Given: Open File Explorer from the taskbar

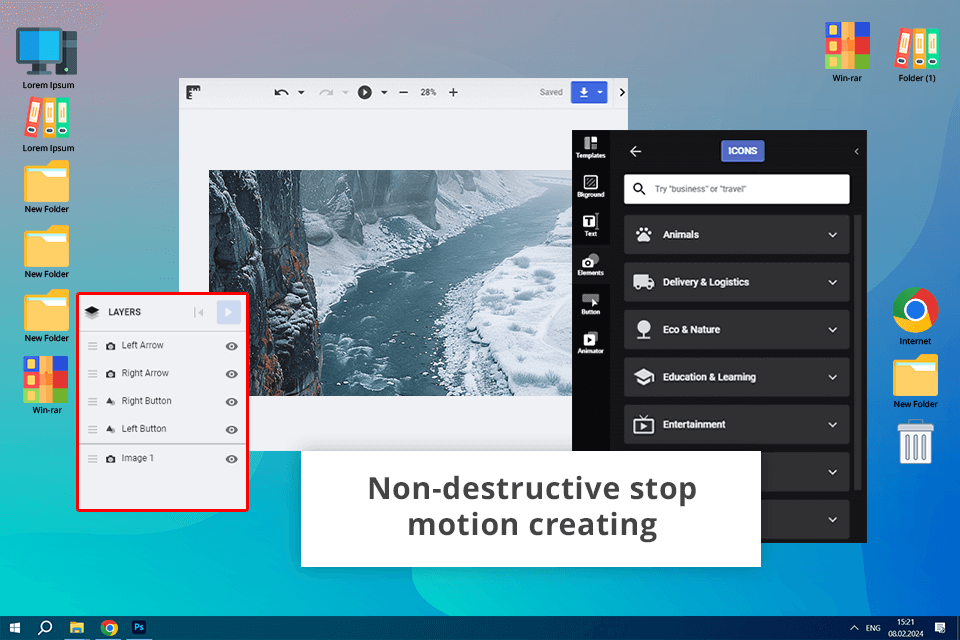Looking at the screenshot, I should (x=77, y=628).
